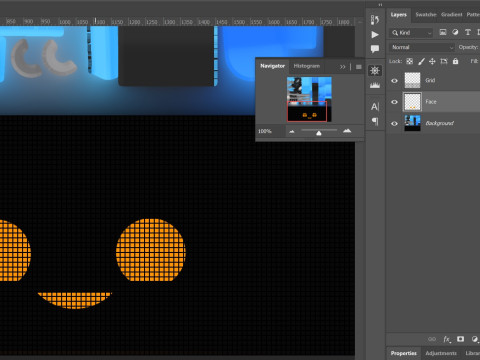Switch to the Patterns tab
480x360 pixels.
pyautogui.click(x=473, y=15)
